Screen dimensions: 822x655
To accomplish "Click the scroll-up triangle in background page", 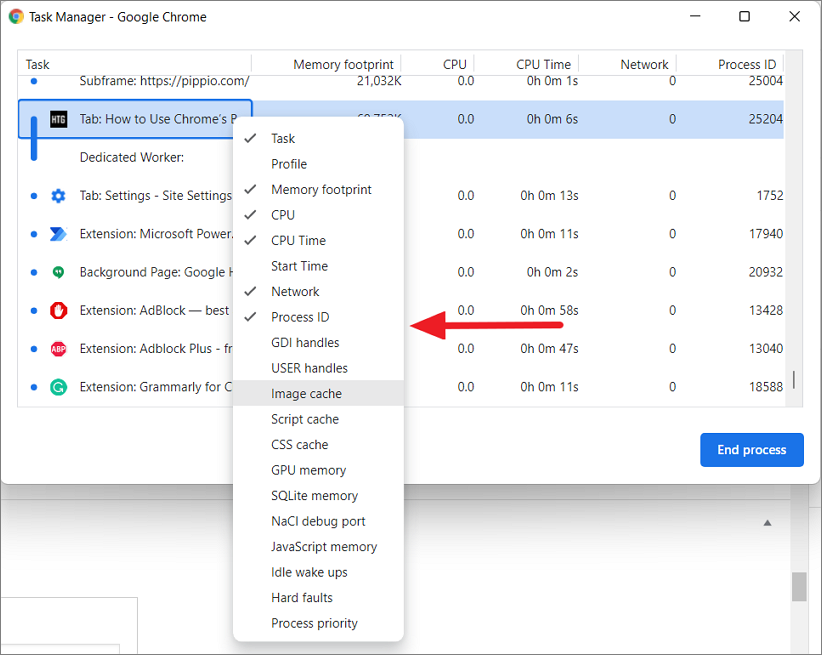I will (x=767, y=523).
